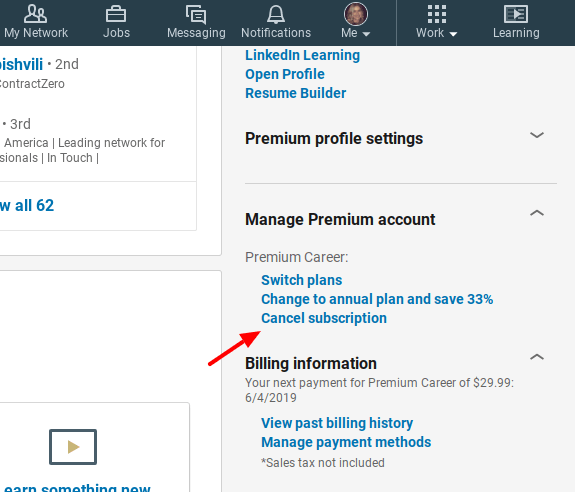575x492 pixels.
Task: Open the Work apps grid icon
Action: [x=437, y=14]
